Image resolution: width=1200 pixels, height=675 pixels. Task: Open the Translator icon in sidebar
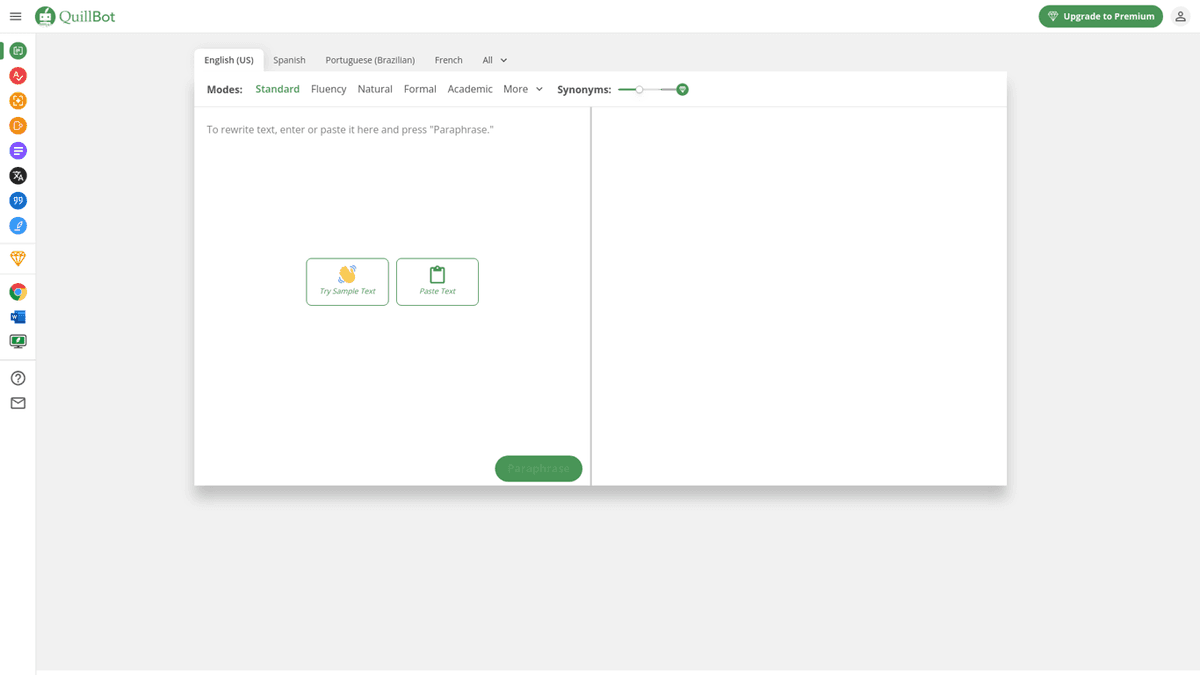coord(18,176)
